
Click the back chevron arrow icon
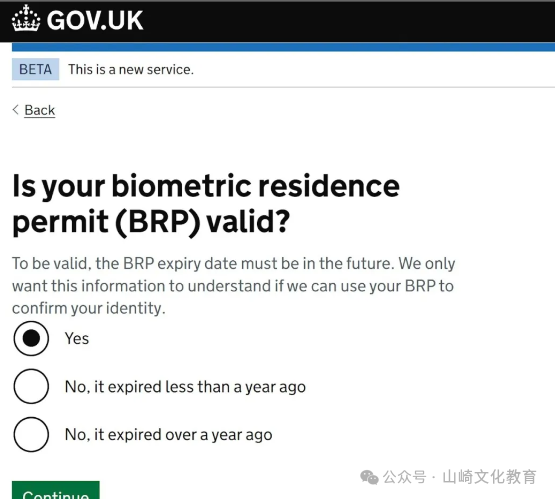16,110
